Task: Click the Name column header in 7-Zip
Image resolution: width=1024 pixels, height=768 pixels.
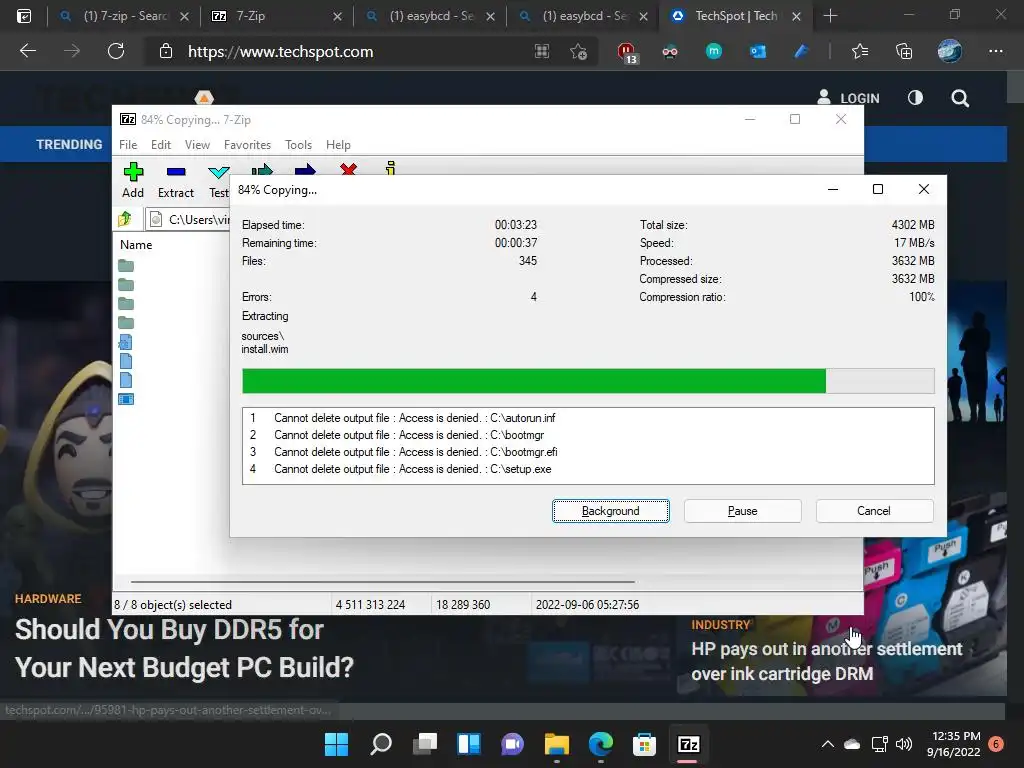Action: tap(136, 245)
